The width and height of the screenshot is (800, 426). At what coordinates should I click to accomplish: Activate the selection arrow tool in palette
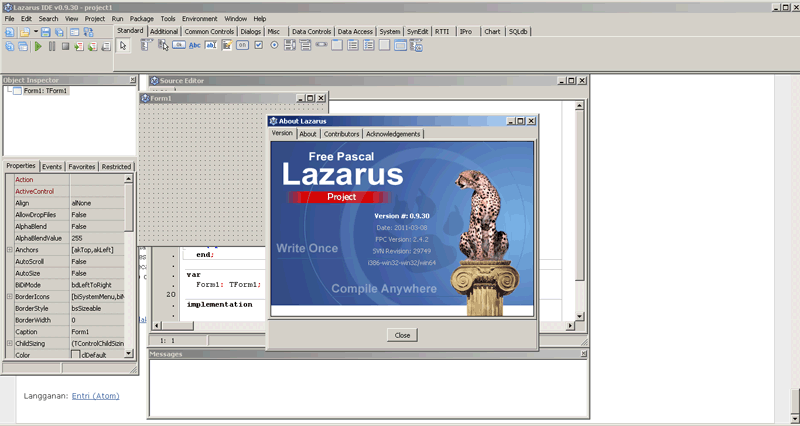pos(122,46)
